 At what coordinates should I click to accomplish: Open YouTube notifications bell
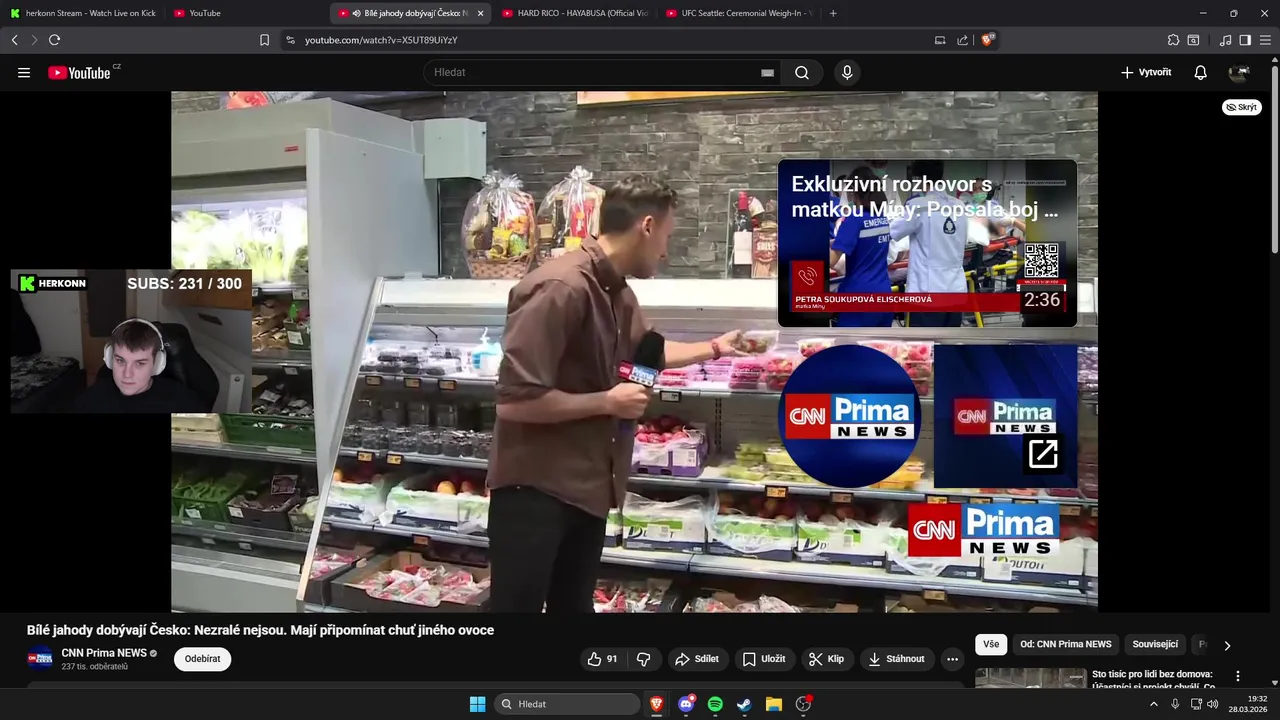click(x=1201, y=72)
